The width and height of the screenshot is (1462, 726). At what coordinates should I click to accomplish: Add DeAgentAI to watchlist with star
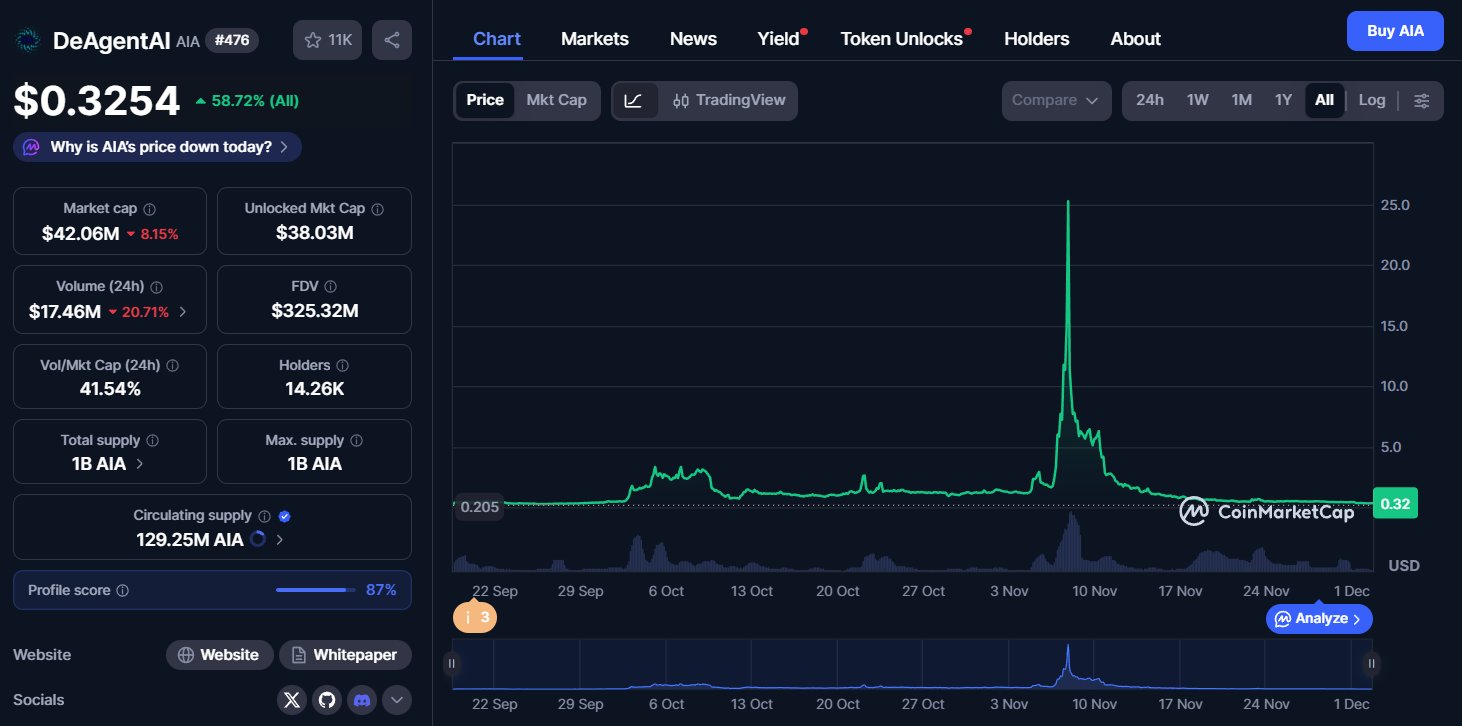pyautogui.click(x=327, y=40)
